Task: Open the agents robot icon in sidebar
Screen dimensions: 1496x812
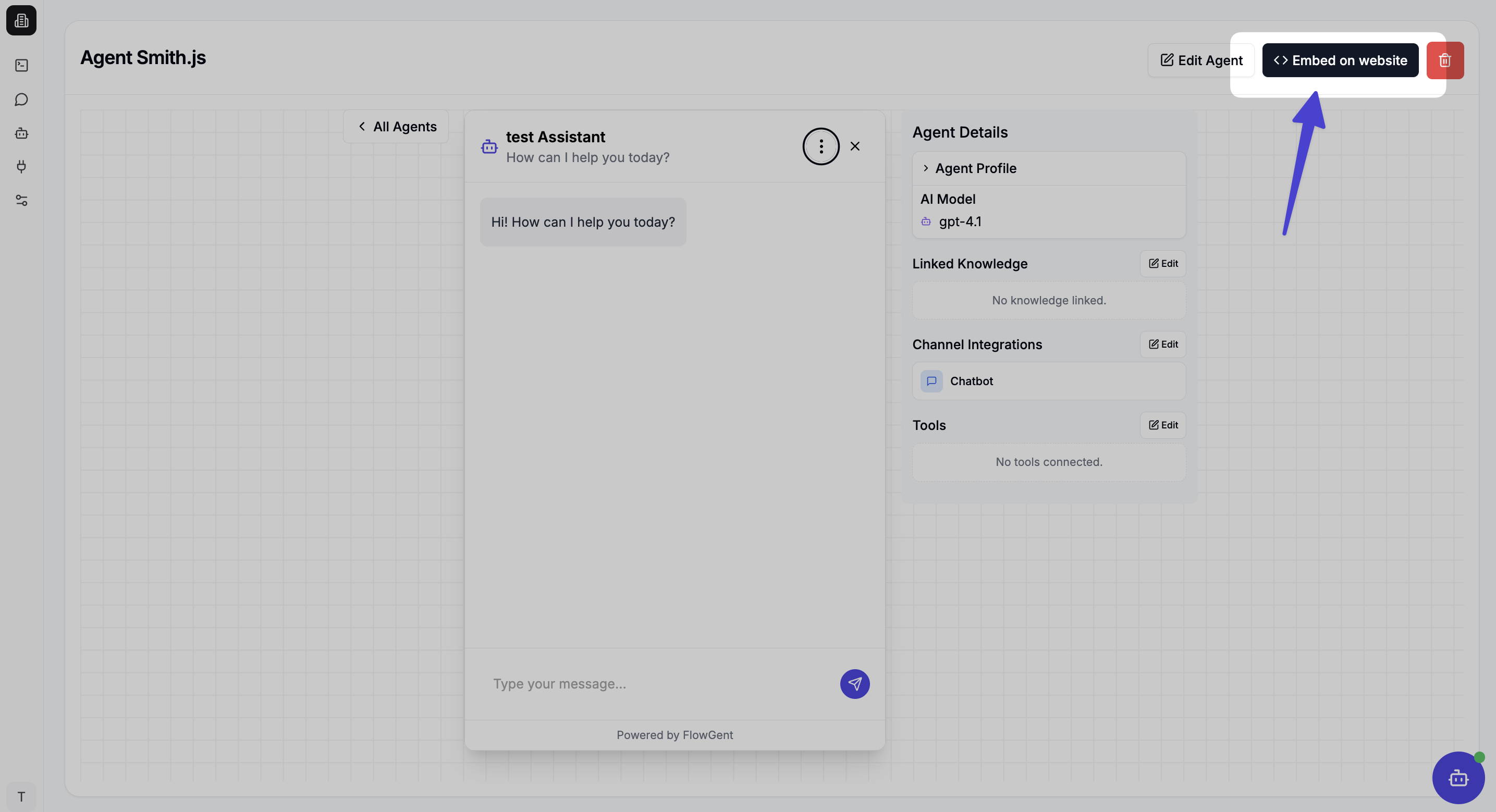Action: (x=21, y=133)
